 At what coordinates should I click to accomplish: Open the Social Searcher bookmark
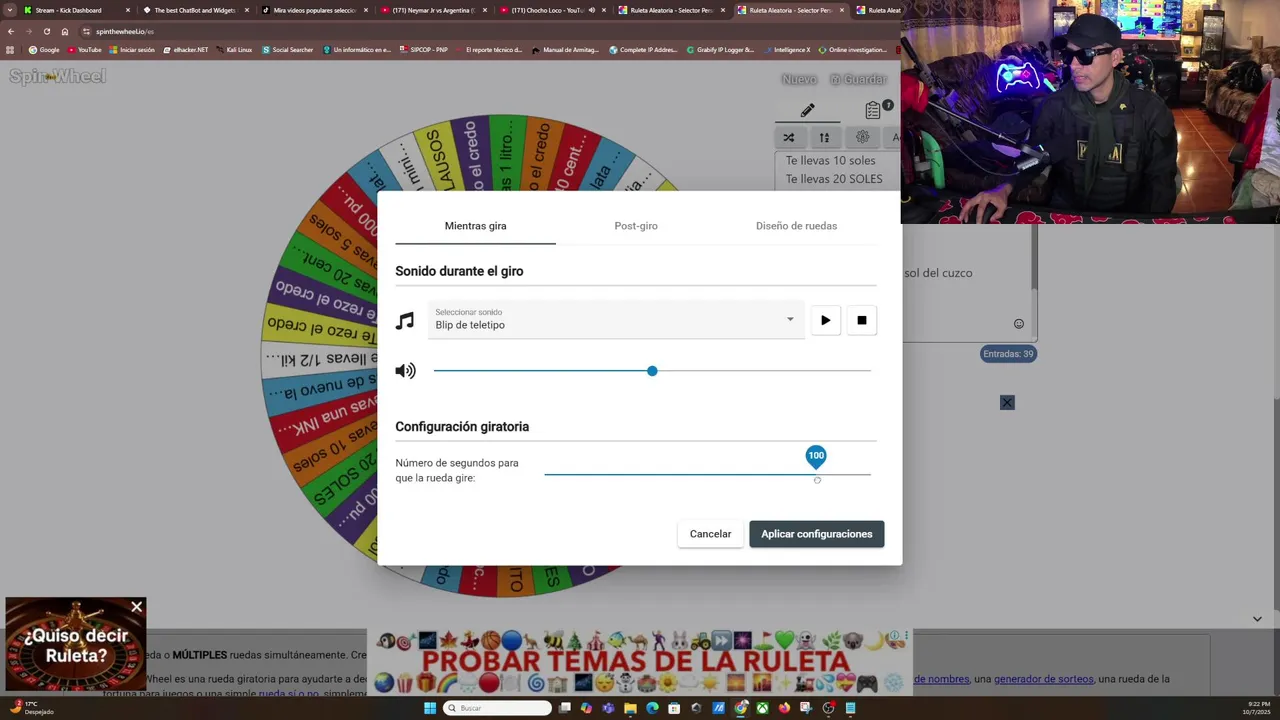pos(288,50)
